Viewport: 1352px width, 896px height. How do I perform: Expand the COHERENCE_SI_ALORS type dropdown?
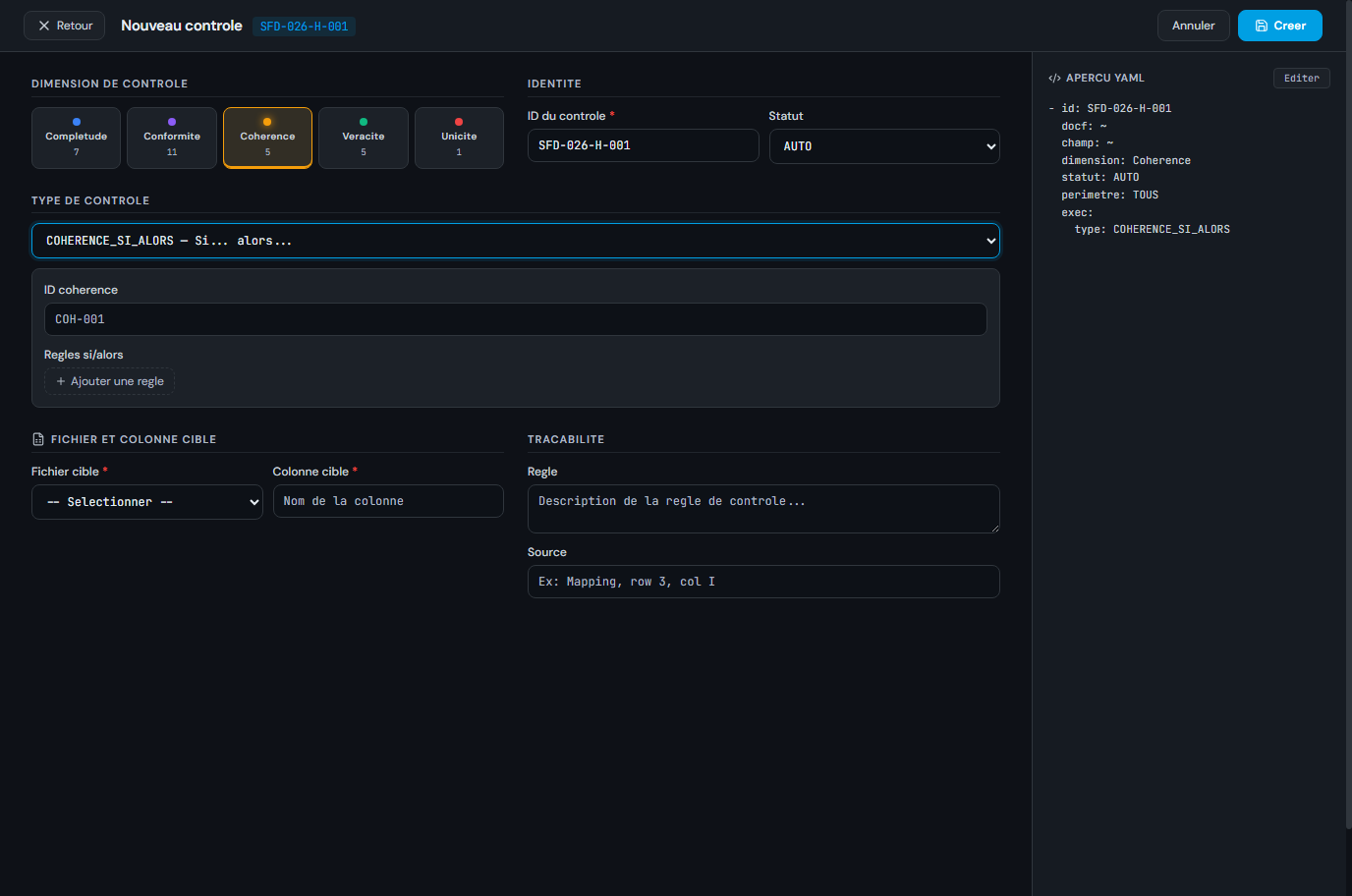click(x=516, y=241)
